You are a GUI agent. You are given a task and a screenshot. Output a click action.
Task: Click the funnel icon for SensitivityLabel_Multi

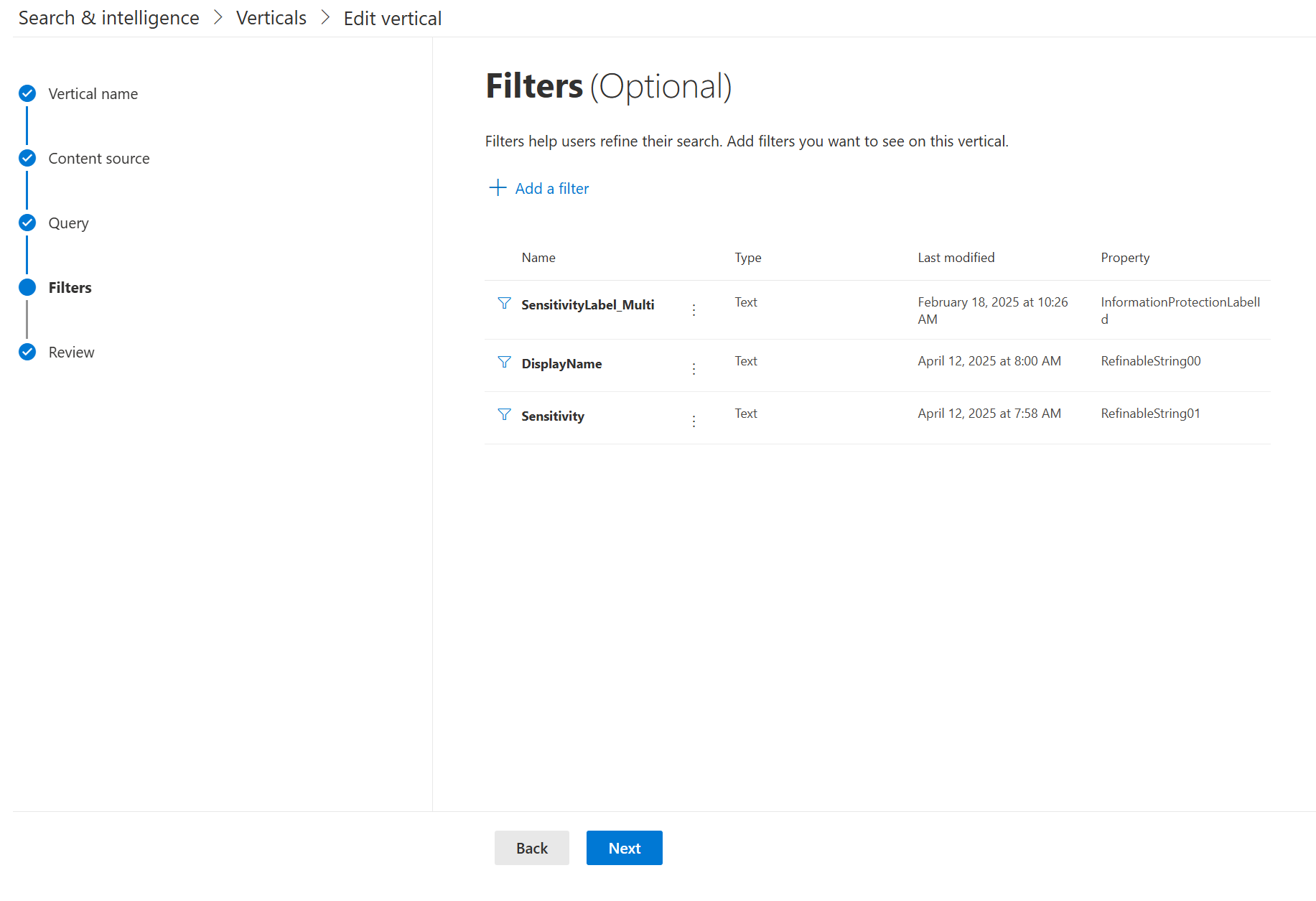505,304
